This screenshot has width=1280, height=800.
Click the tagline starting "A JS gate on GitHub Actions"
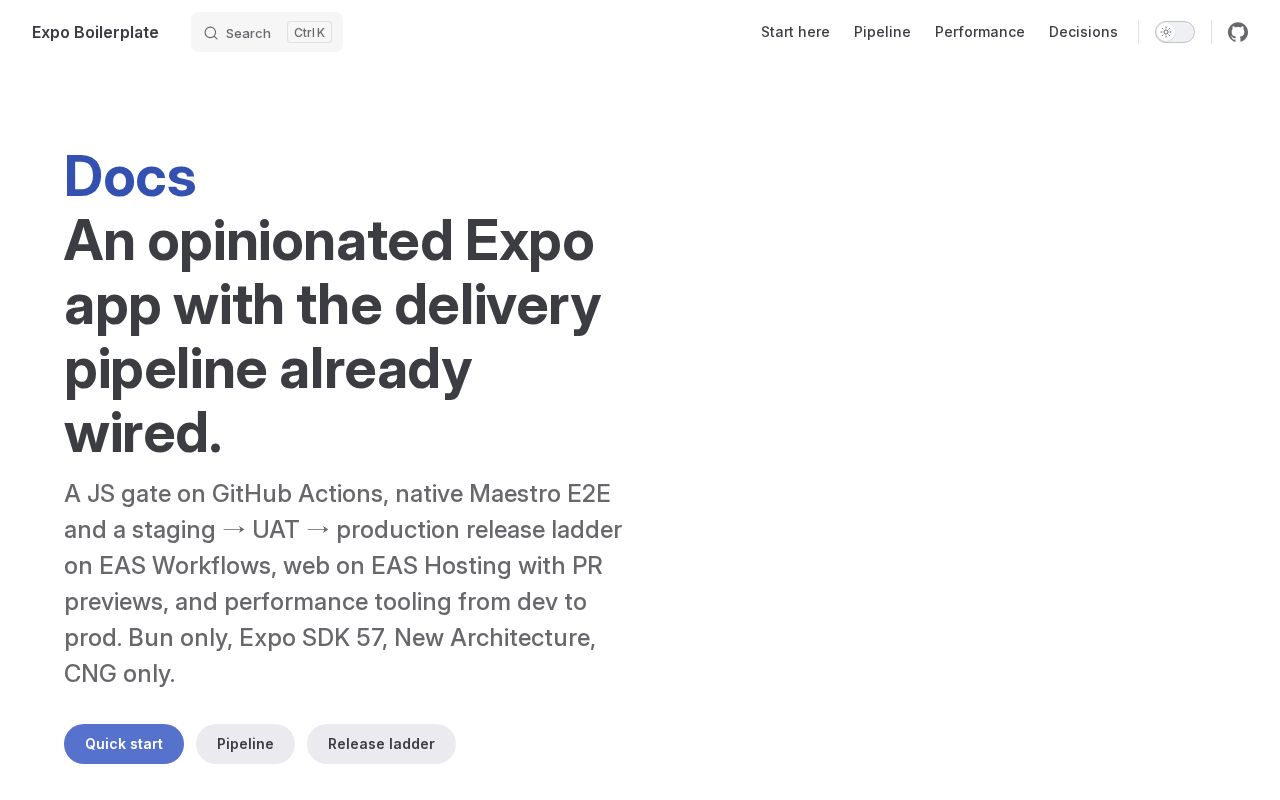(x=343, y=583)
